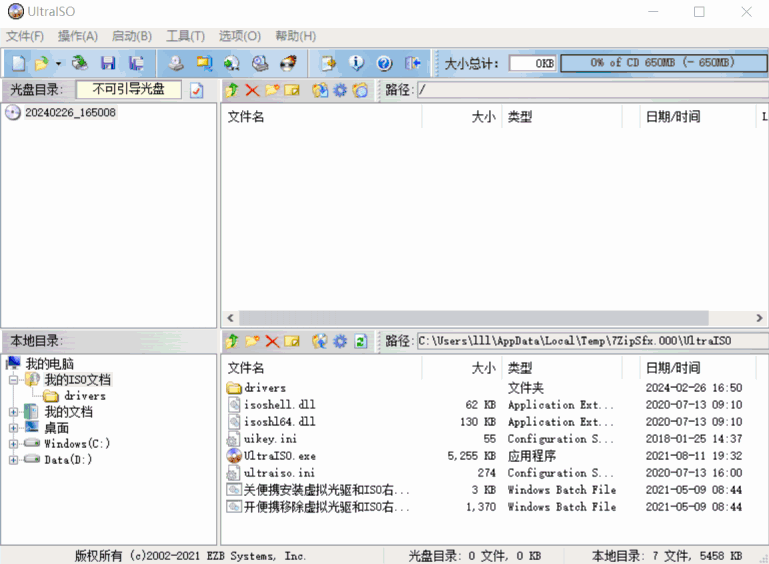Viewport: 769px width, 564px height.
Task: Click the 0% of CD 650MB capacity bar
Action: pyautogui.click(x=663, y=63)
